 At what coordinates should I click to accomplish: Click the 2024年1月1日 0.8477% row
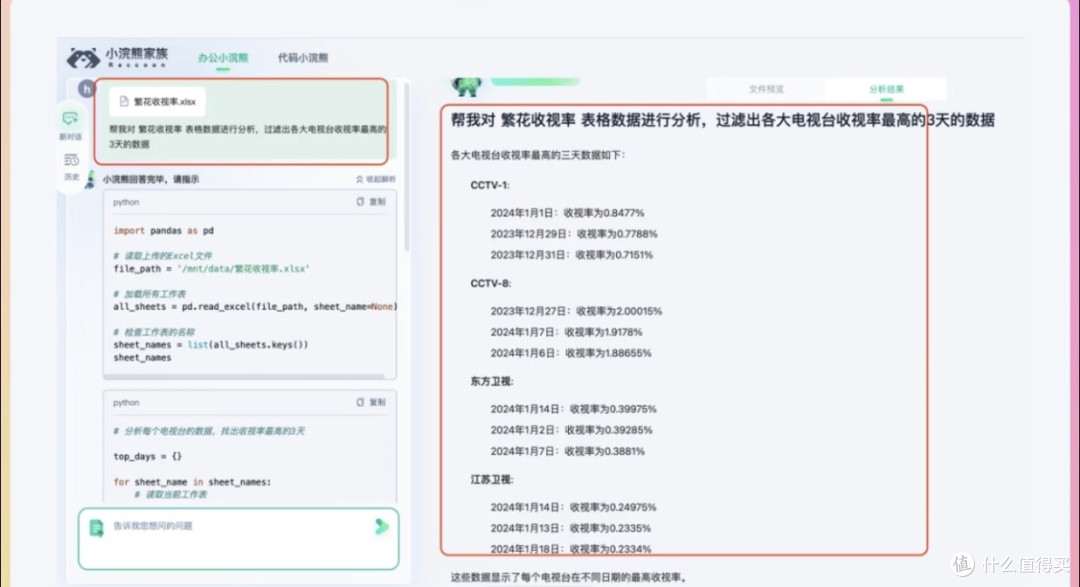[567, 213]
